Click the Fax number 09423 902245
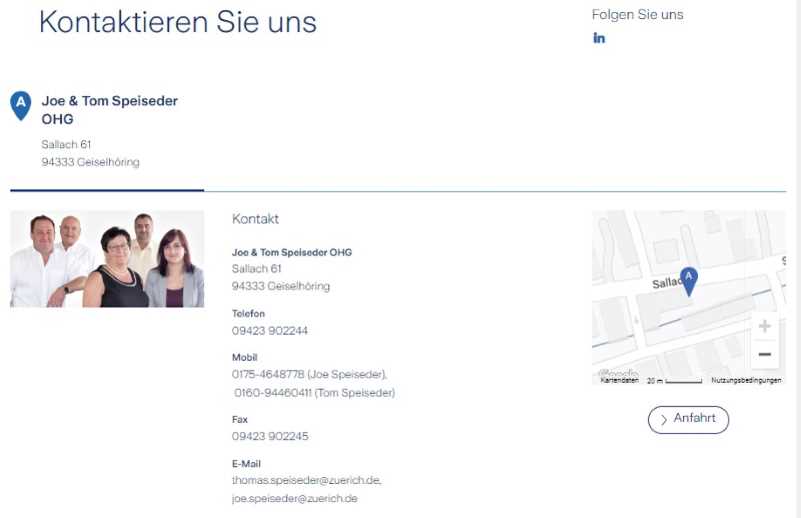 pos(270,437)
